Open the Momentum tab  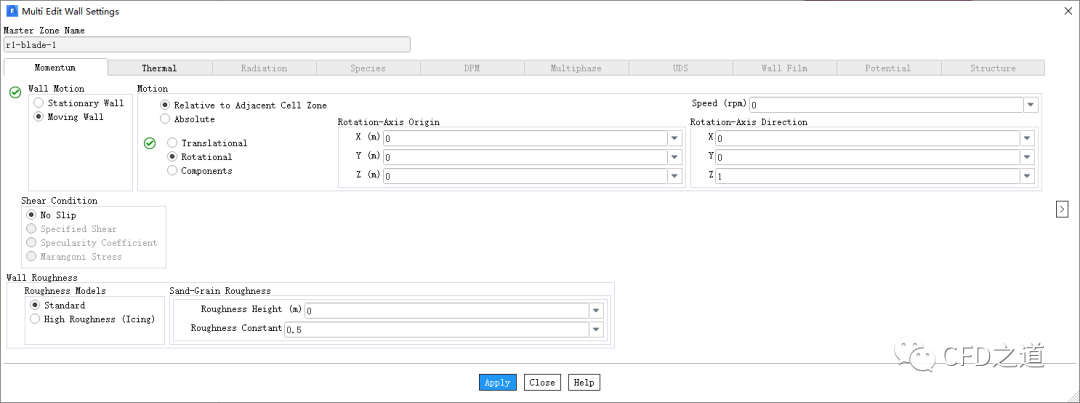(x=55, y=68)
